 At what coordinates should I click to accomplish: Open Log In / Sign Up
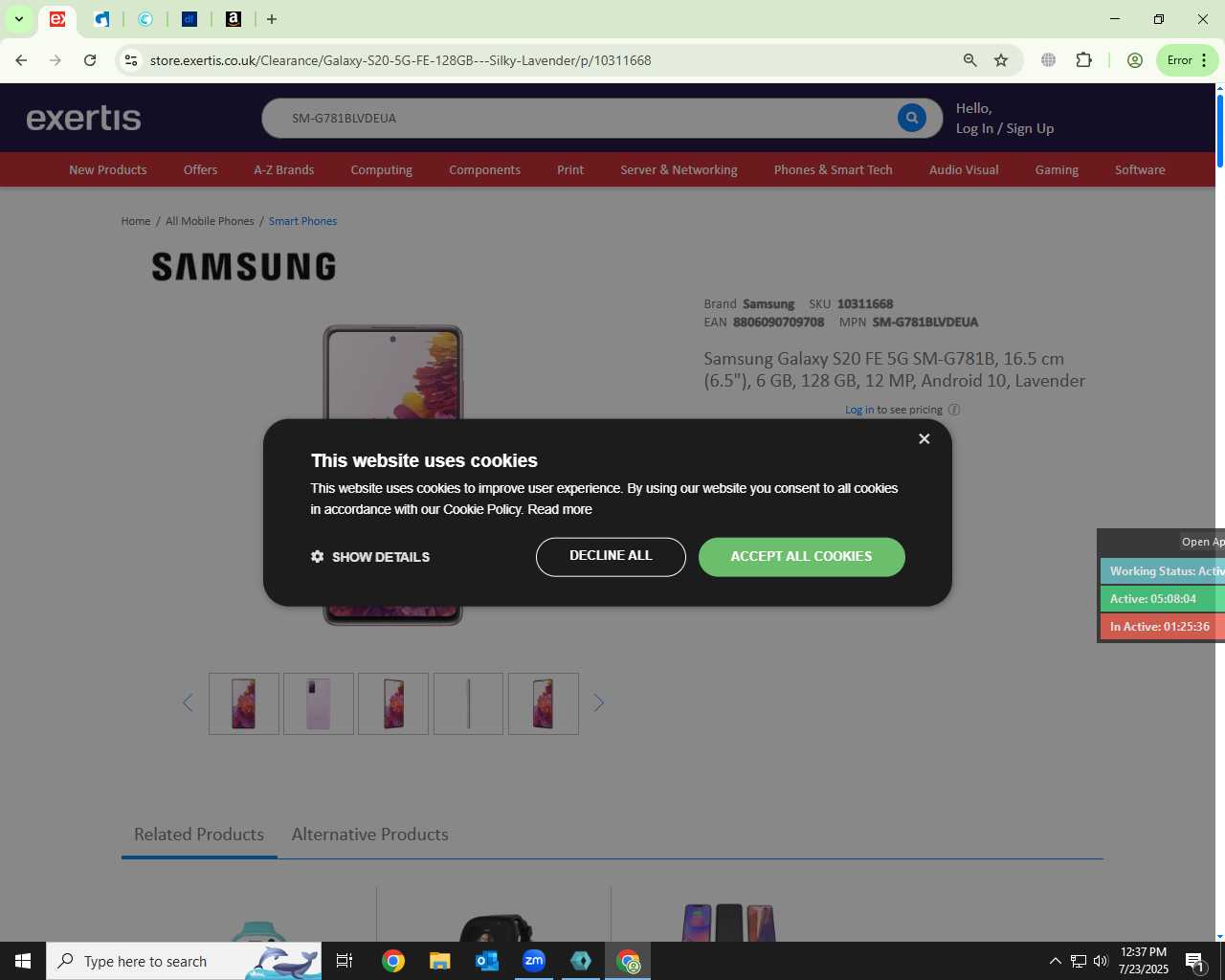[x=1004, y=128]
